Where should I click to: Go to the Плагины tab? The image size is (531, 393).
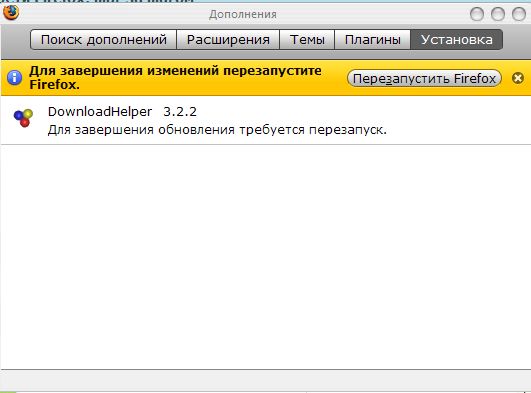coord(373,40)
